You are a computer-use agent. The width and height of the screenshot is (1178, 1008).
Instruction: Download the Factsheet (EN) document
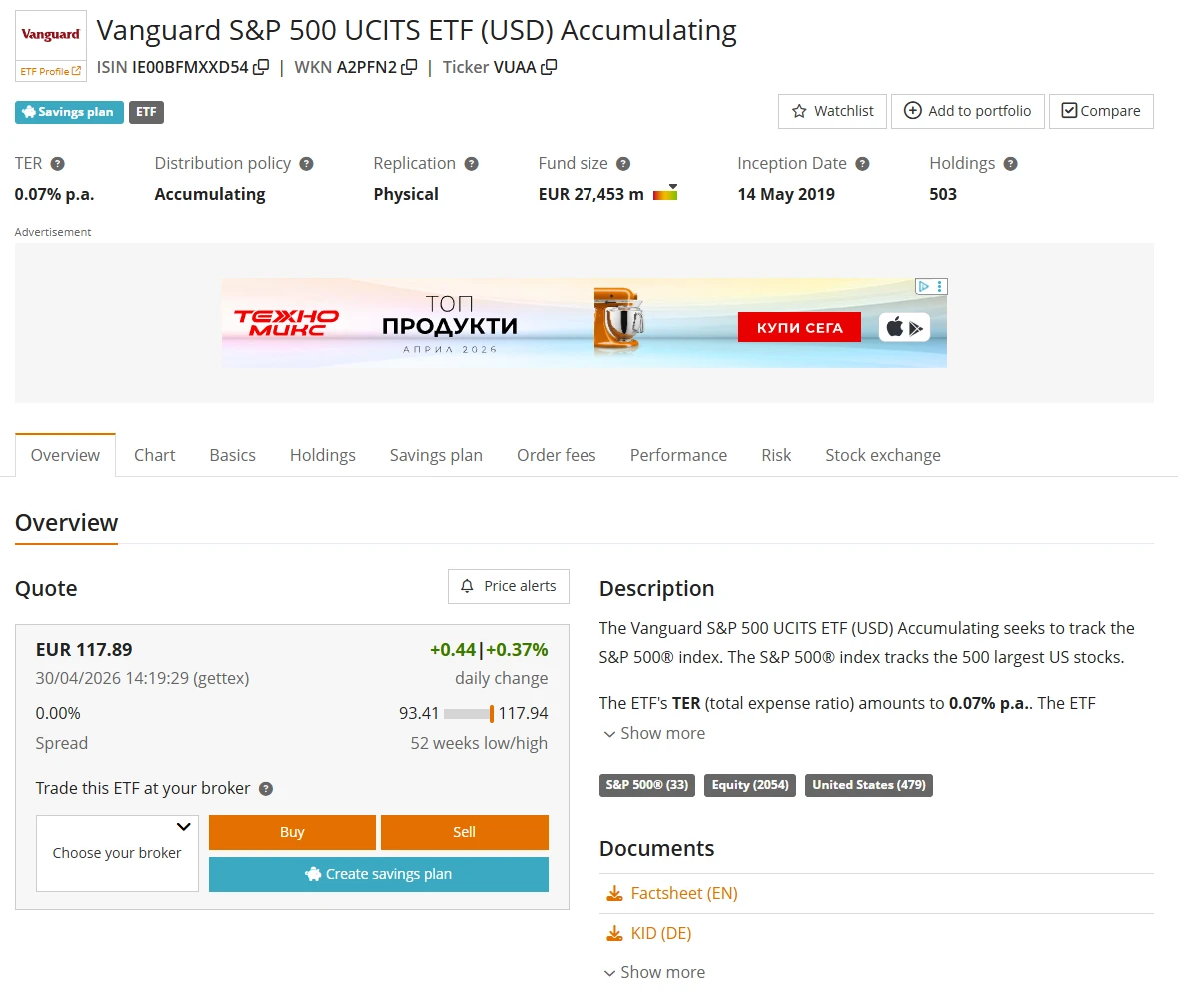pos(683,893)
